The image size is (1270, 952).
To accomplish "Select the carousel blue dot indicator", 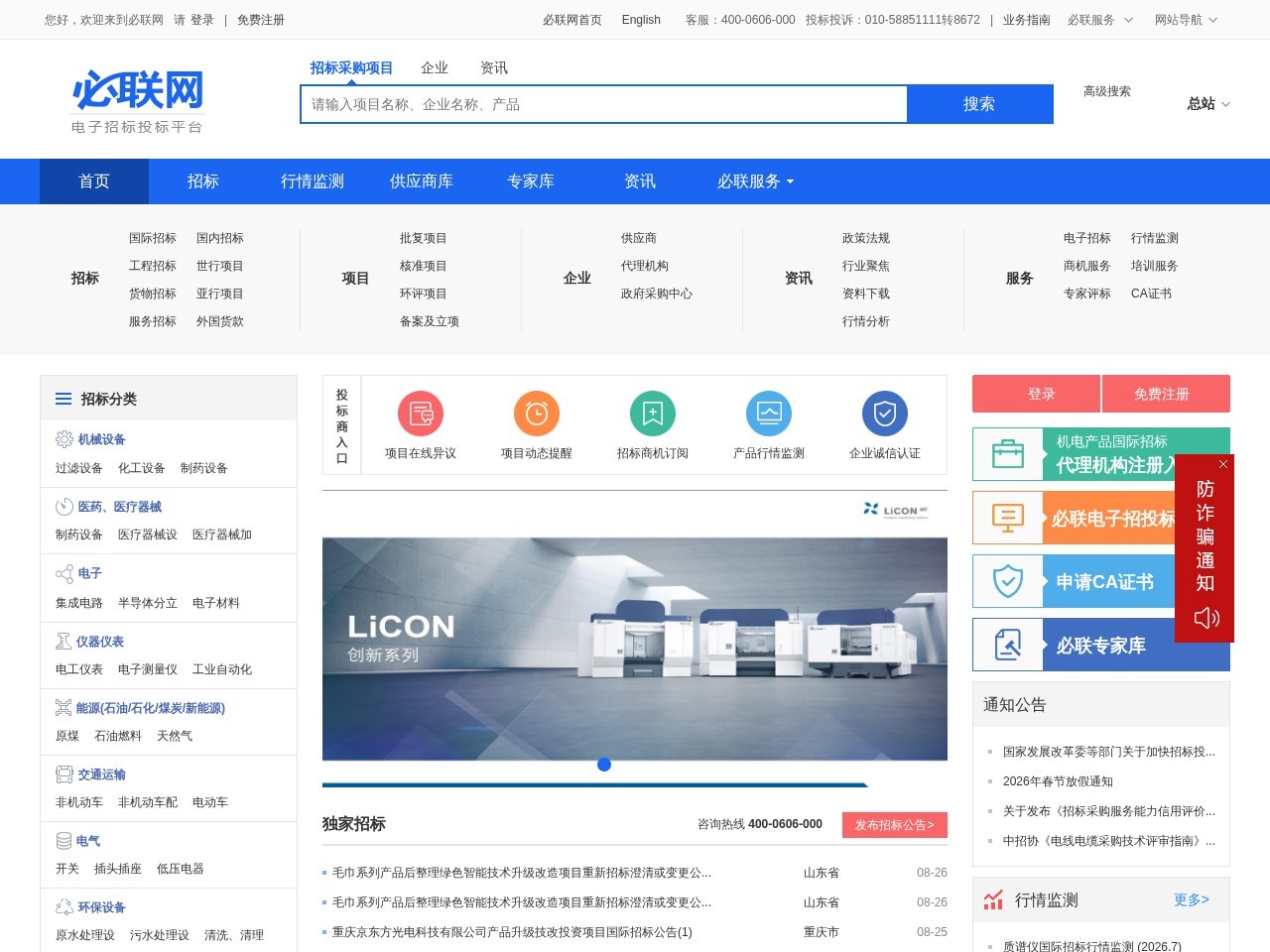I will click(x=604, y=765).
